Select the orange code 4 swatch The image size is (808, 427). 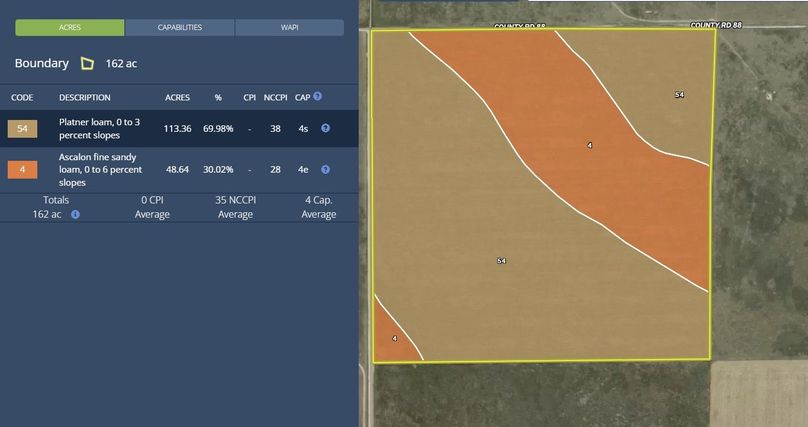[x=22, y=170]
